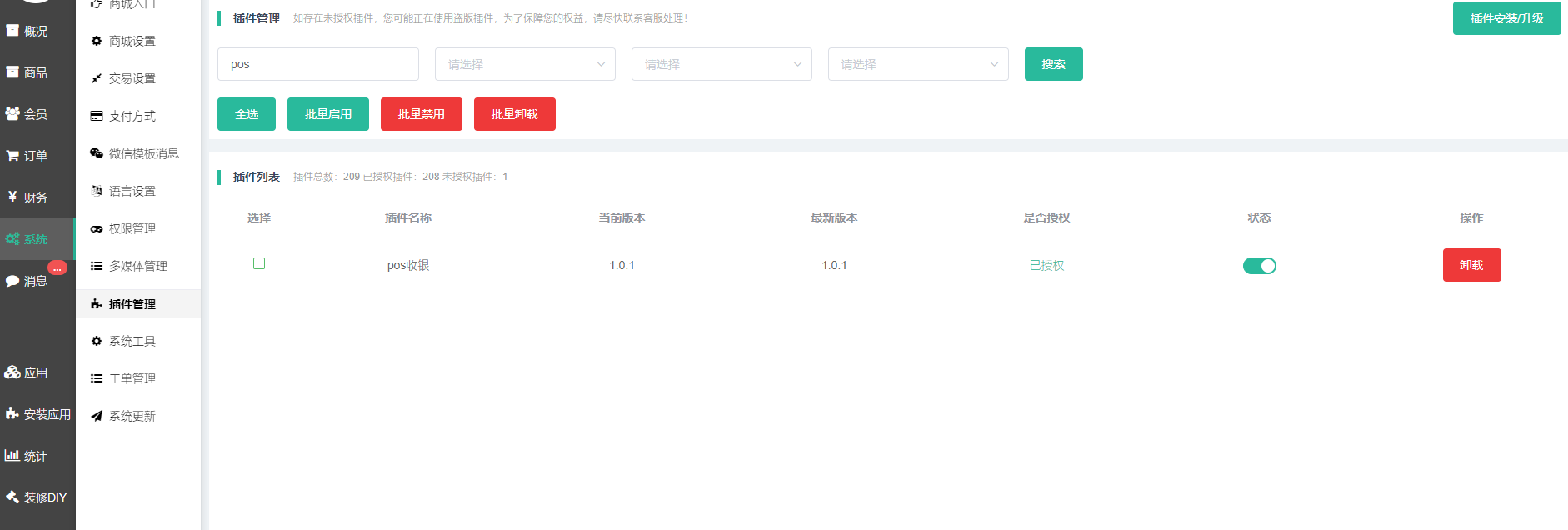Screen dimensions: 1568x530
Task: Click the green 搜索 button
Action: click(1053, 64)
